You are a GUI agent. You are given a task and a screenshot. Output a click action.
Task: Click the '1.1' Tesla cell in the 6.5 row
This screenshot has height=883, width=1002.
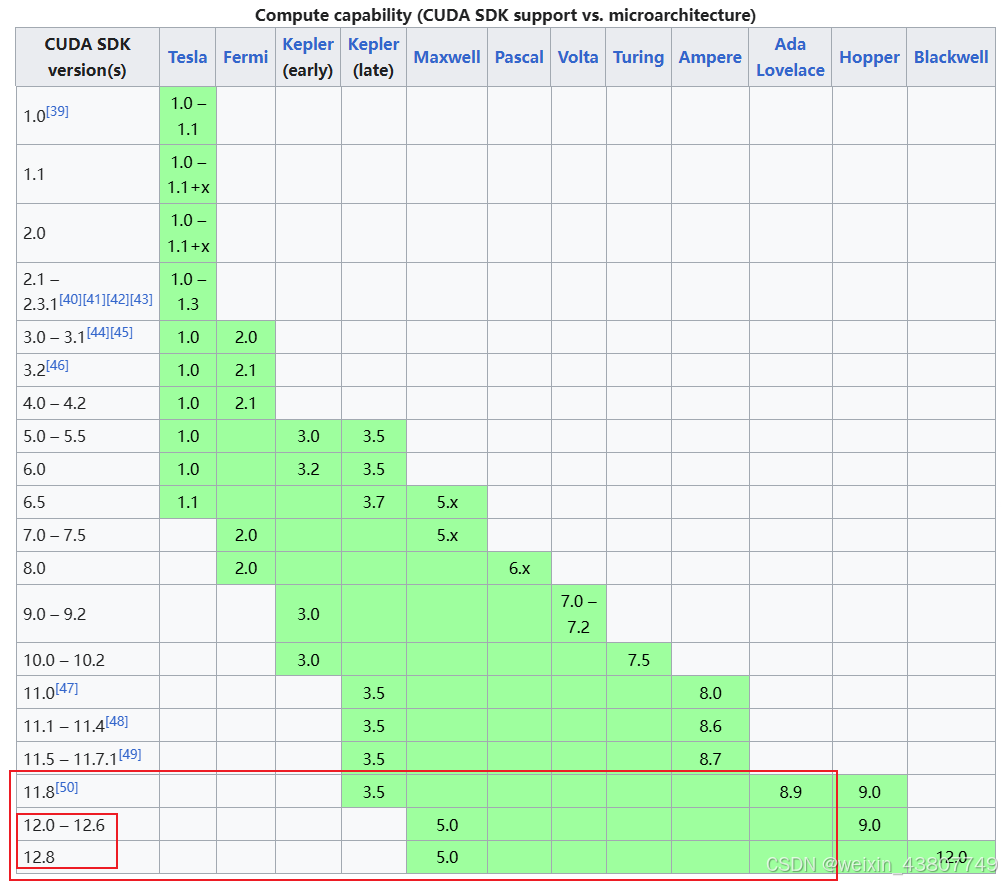(188, 502)
